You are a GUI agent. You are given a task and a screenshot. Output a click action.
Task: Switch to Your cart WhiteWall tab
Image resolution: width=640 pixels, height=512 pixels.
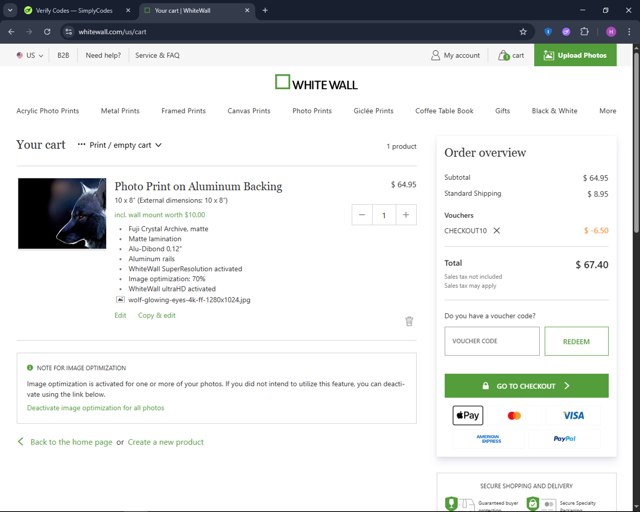click(197, 11)
